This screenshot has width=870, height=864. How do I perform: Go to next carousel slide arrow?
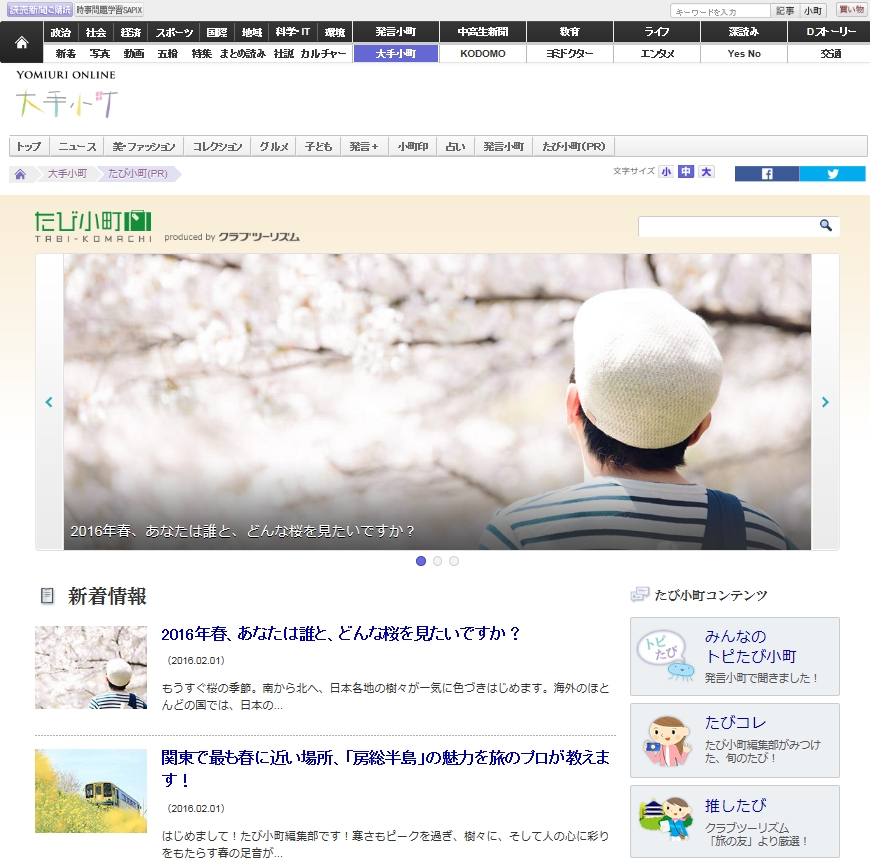pyautogui.click(x=825, y=402)
